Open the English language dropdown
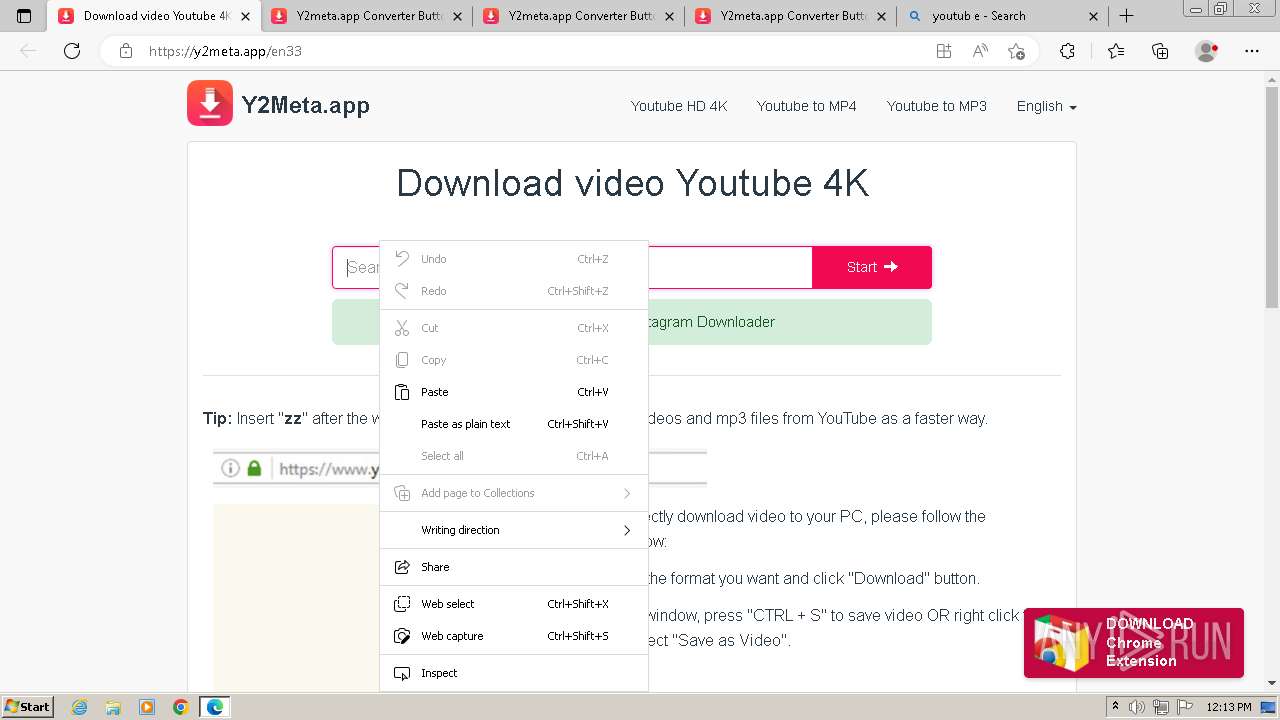 point(1046,106)
